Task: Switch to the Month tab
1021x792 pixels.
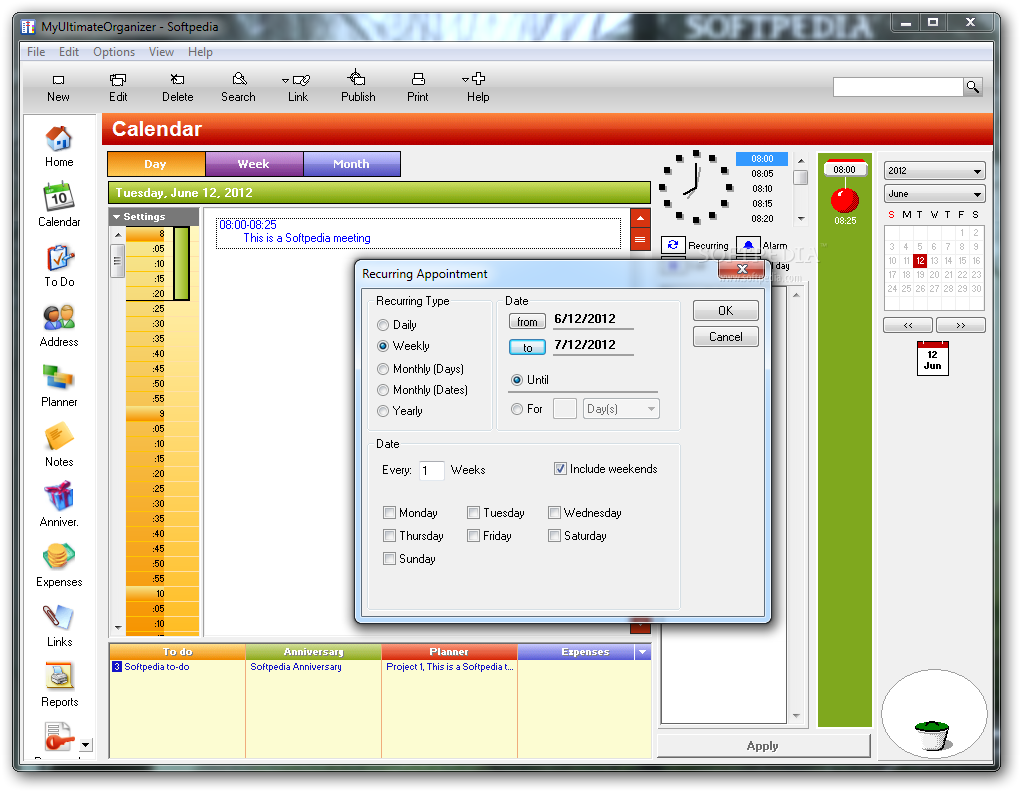Action: [352, 164]
